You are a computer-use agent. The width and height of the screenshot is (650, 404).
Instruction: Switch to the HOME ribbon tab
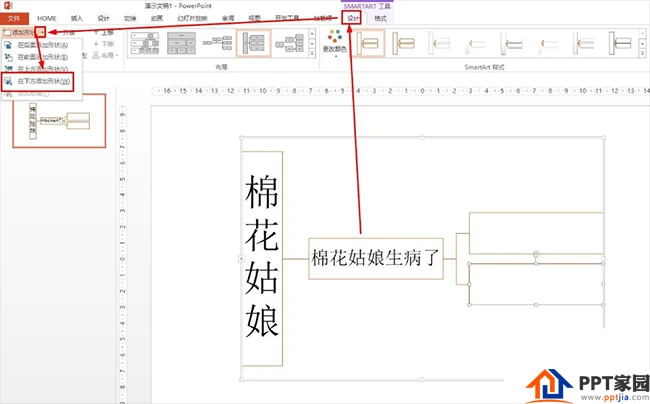pos(46,19)
